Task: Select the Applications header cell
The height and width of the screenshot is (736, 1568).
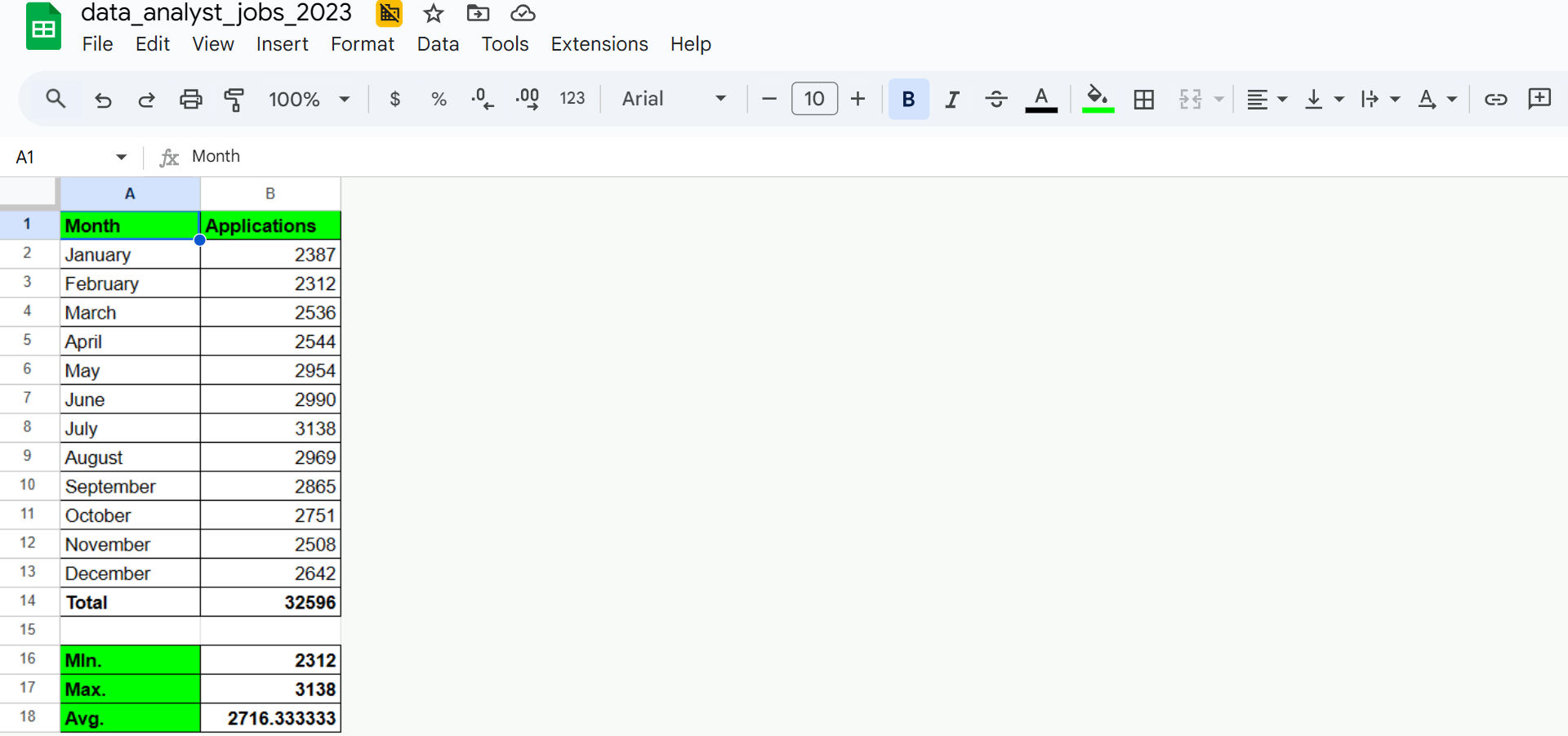Action: tap(270, 225)
